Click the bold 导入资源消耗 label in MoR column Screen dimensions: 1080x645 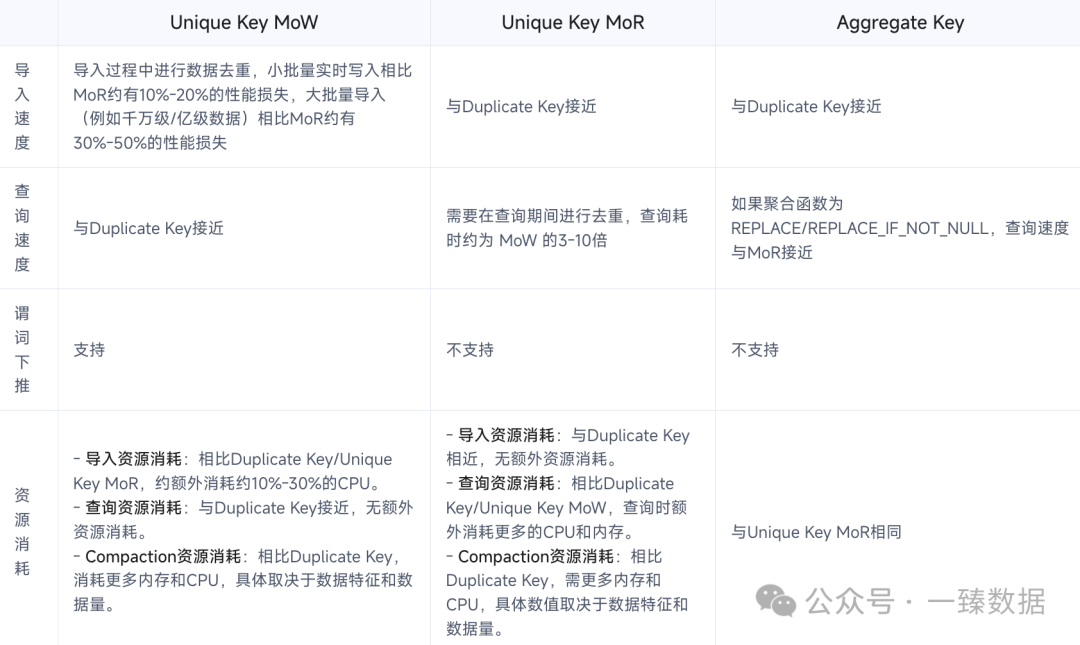coord(506,435)
